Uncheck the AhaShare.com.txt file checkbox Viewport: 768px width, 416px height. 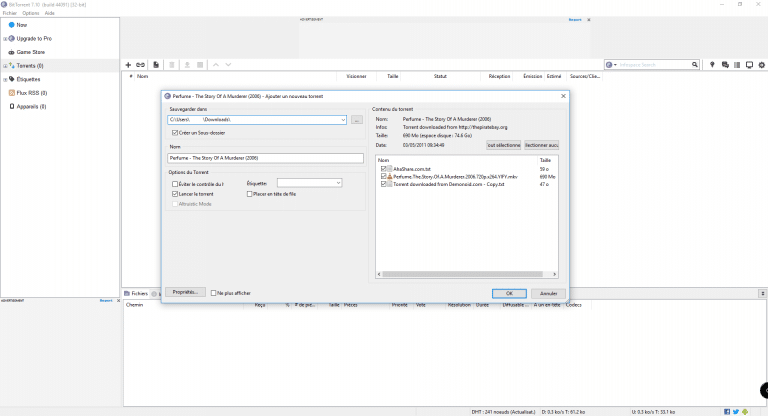pos(384,169)
